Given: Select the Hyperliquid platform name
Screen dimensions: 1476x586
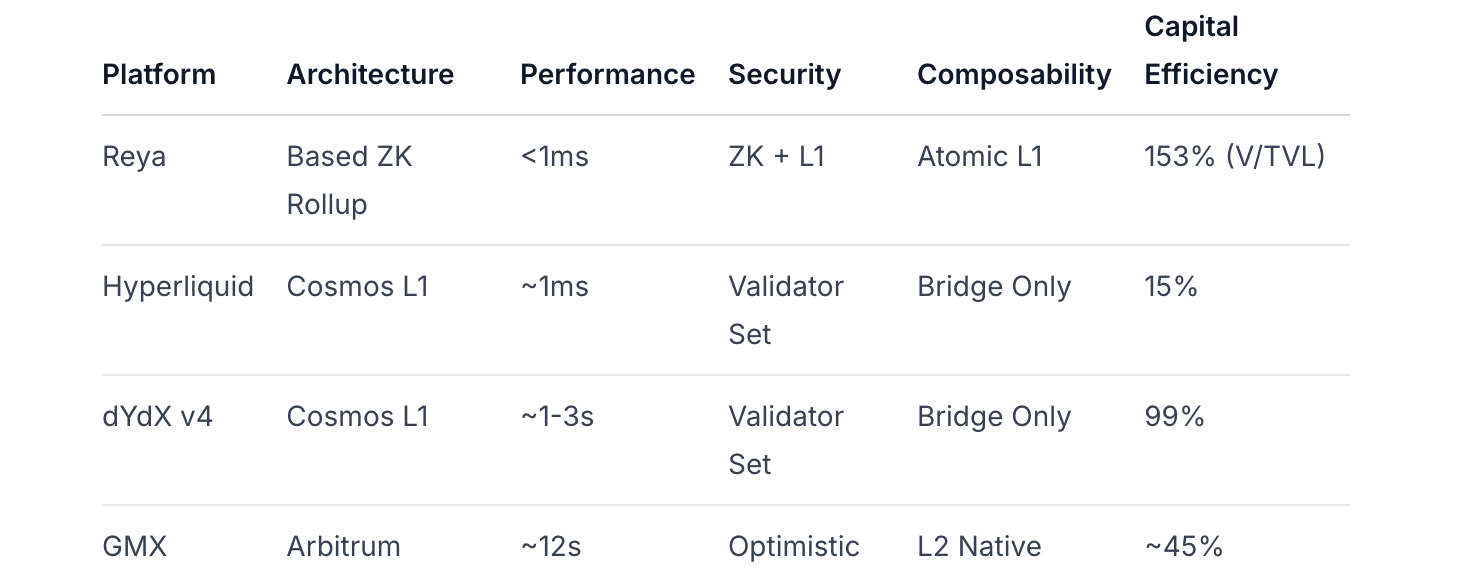Looking at the screenshot, I should 178,287.
